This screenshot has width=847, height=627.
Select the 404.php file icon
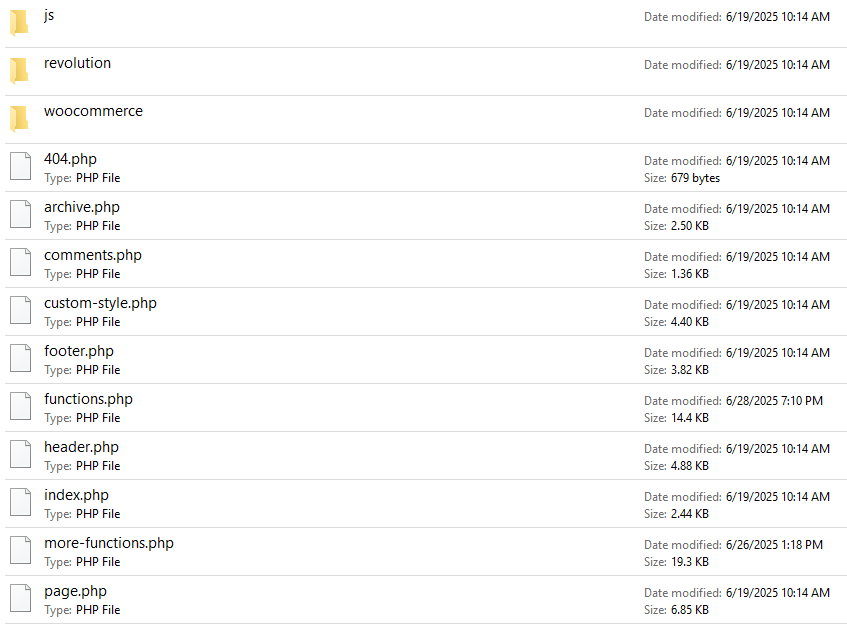pyautogui.click(x=20, y=167)
